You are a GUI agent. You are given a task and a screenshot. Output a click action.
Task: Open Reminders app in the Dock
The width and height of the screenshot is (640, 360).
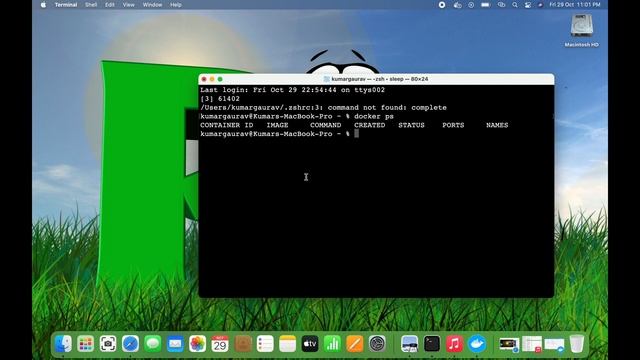coord(265,344)
